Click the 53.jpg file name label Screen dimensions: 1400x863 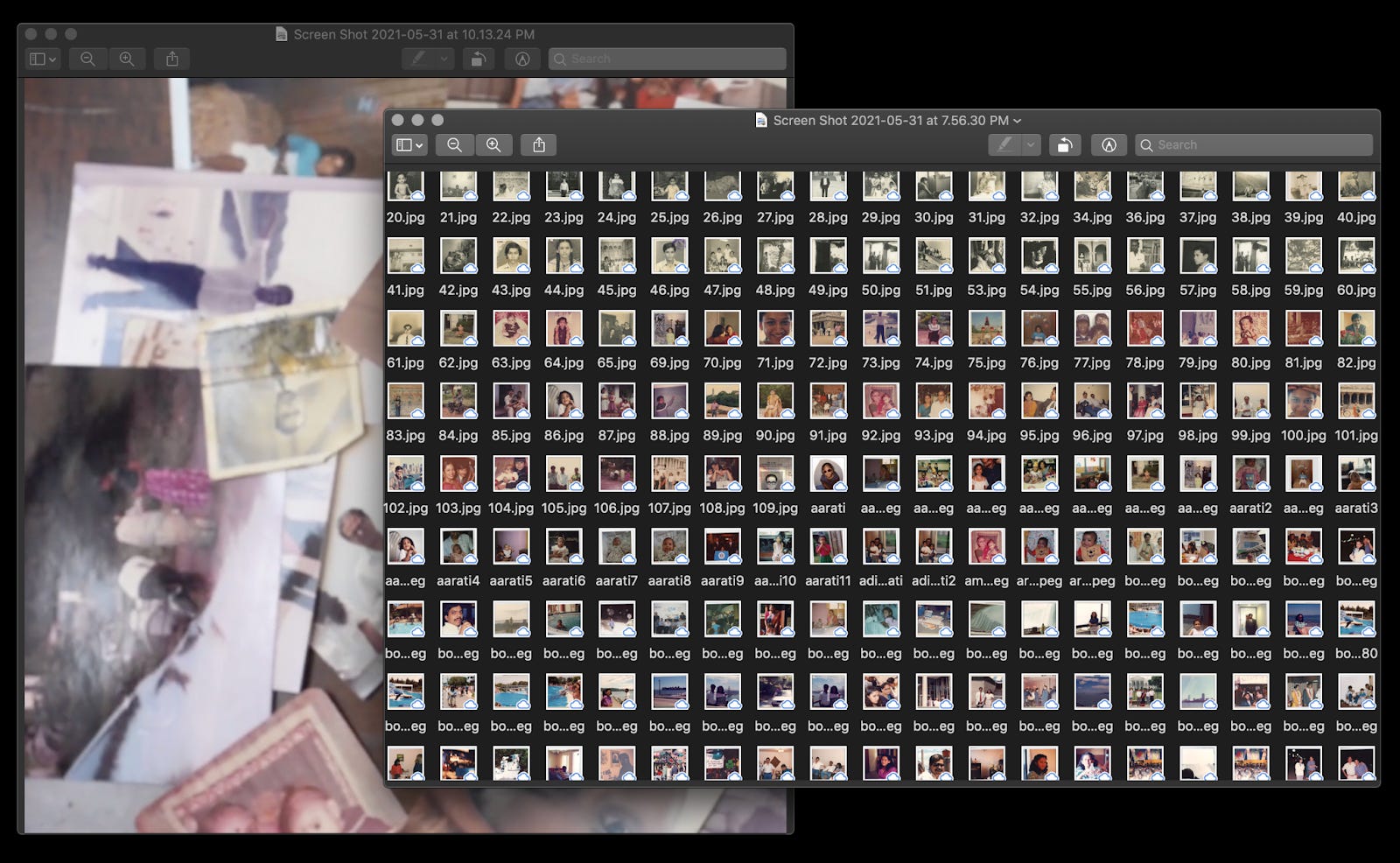[x=986, y=290]
